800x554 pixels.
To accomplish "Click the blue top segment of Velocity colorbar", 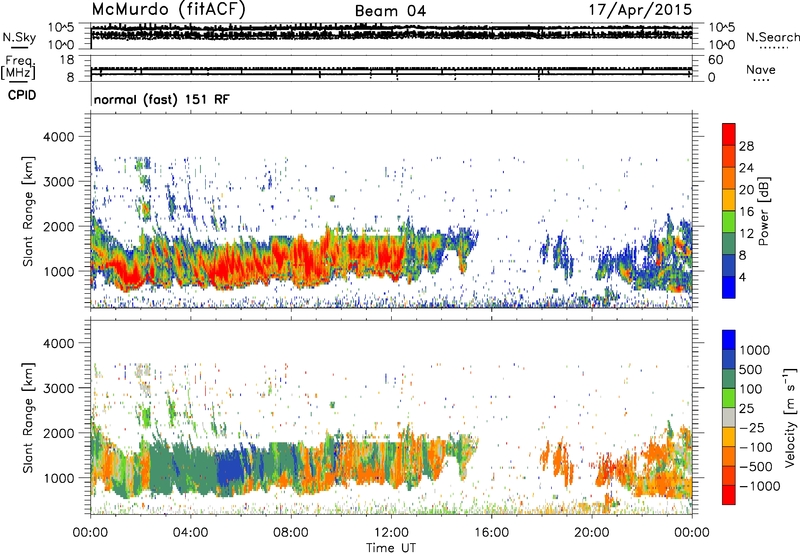I will click(729, 340).
